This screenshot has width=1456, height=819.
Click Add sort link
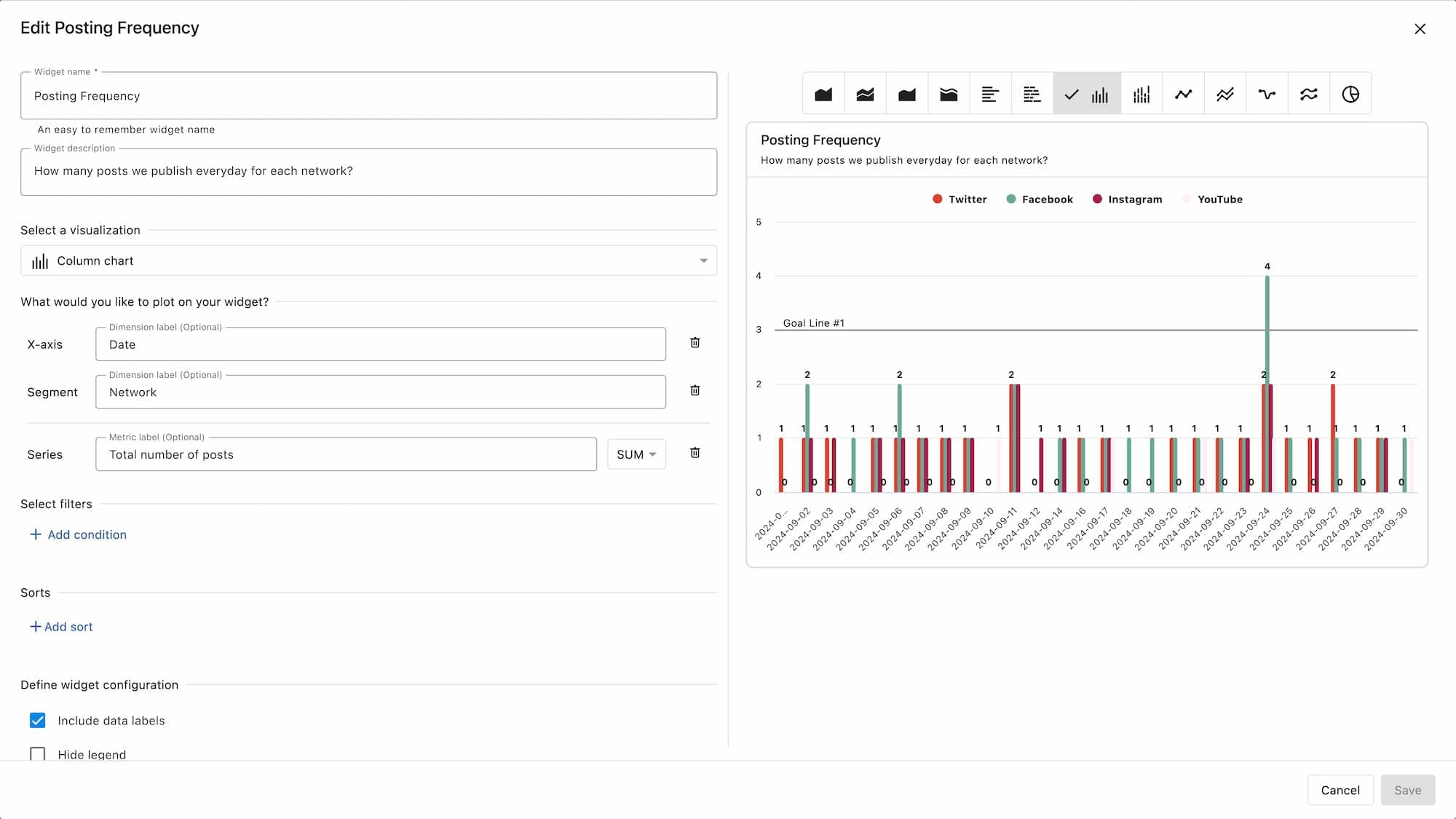(61, 627)
